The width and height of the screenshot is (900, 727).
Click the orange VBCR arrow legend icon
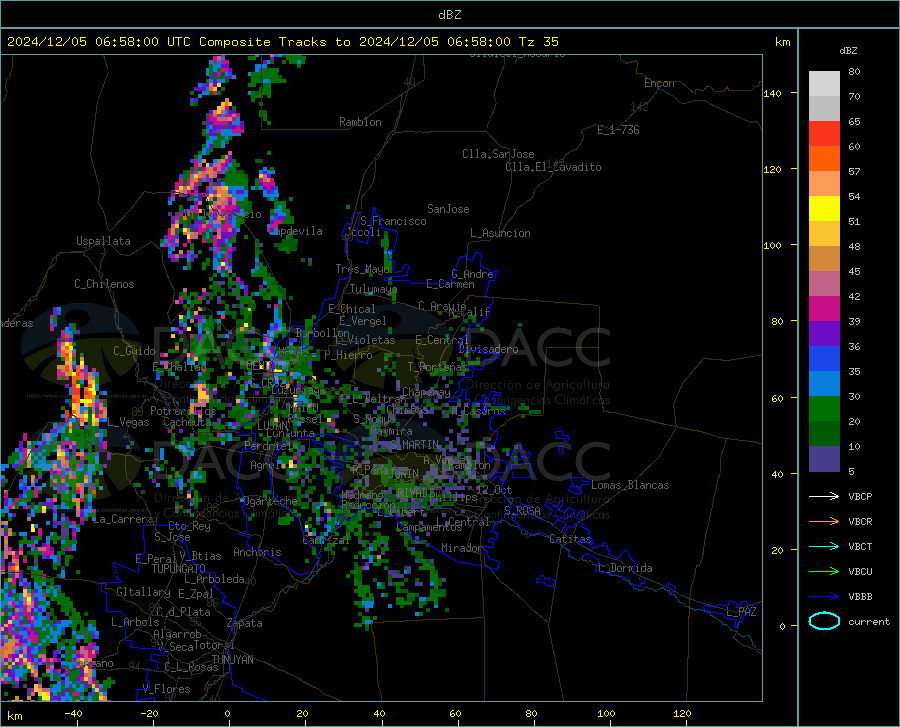pyautogui.click(x=824, y=522)
